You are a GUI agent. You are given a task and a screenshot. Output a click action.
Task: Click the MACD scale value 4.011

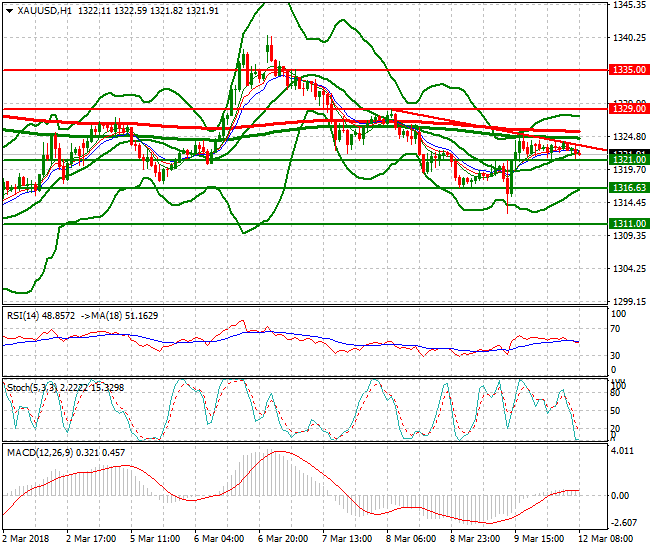pyautogui.click(x=623, y=451)
